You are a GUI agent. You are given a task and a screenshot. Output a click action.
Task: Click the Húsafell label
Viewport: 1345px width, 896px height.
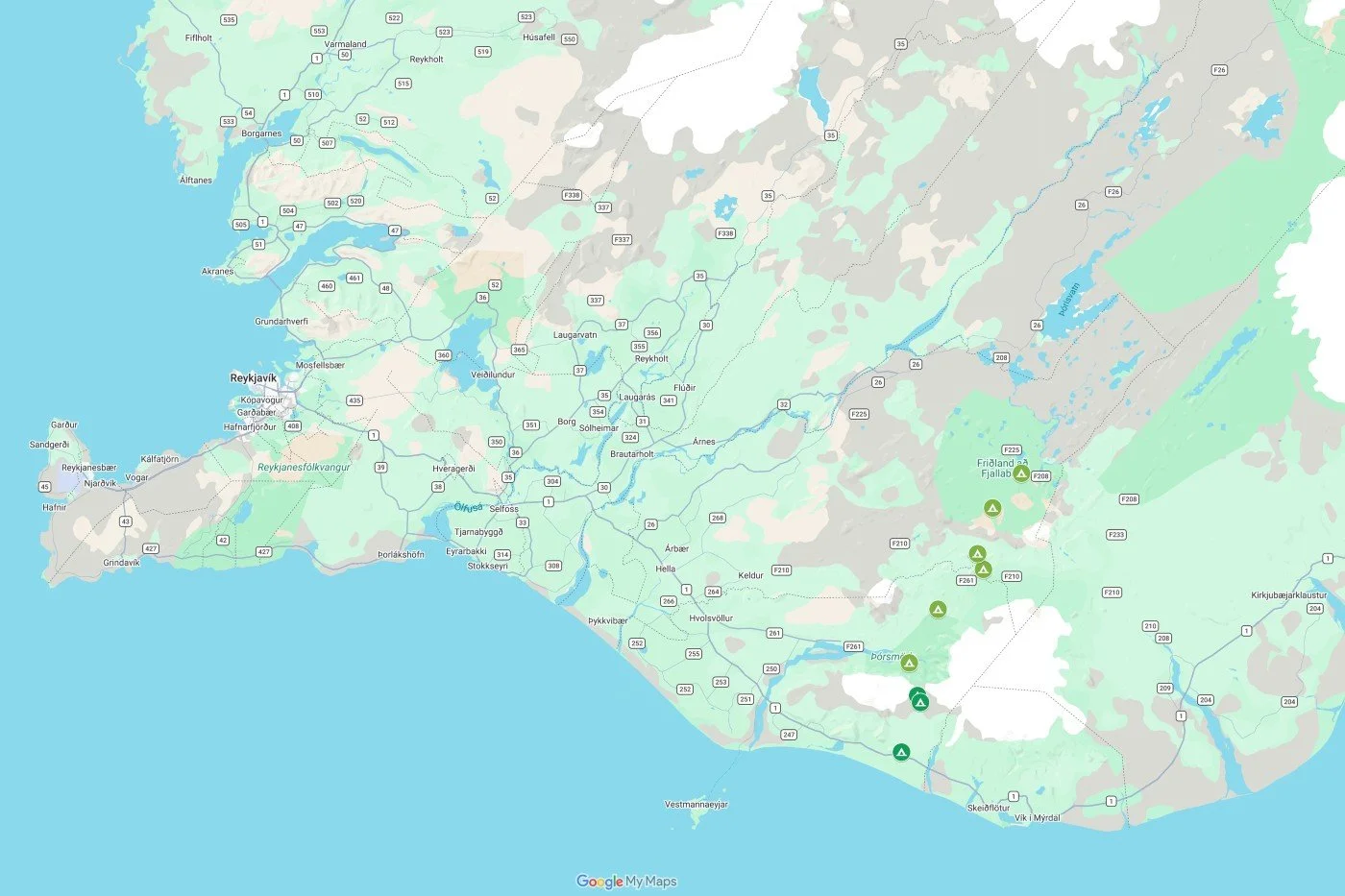539,37
